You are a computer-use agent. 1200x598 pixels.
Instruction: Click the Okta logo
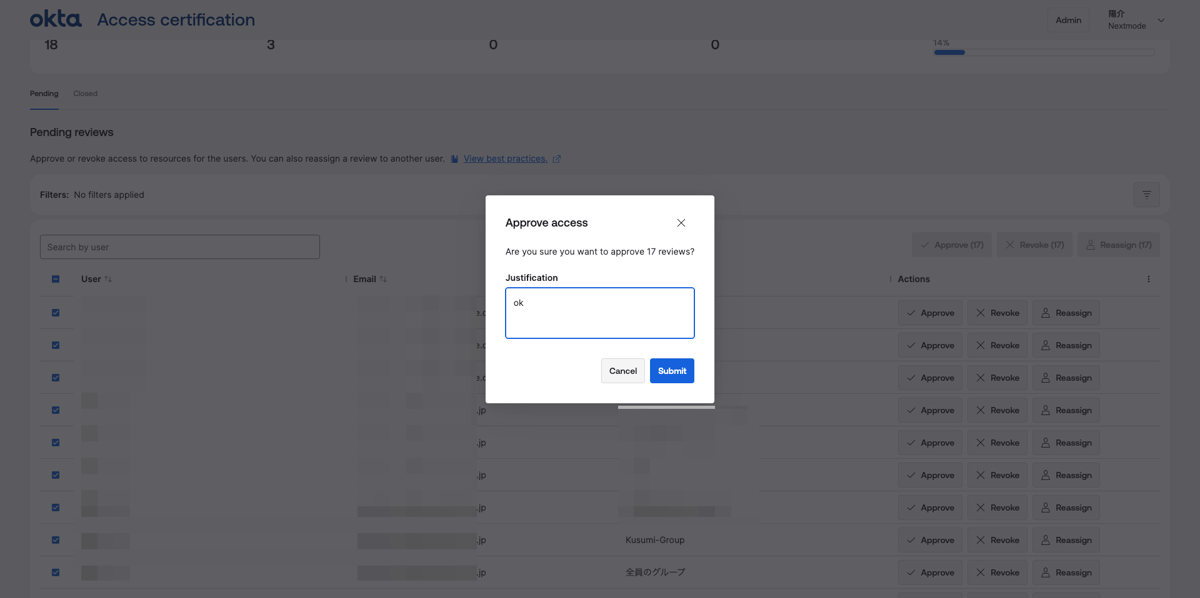(x=54, y=18)
